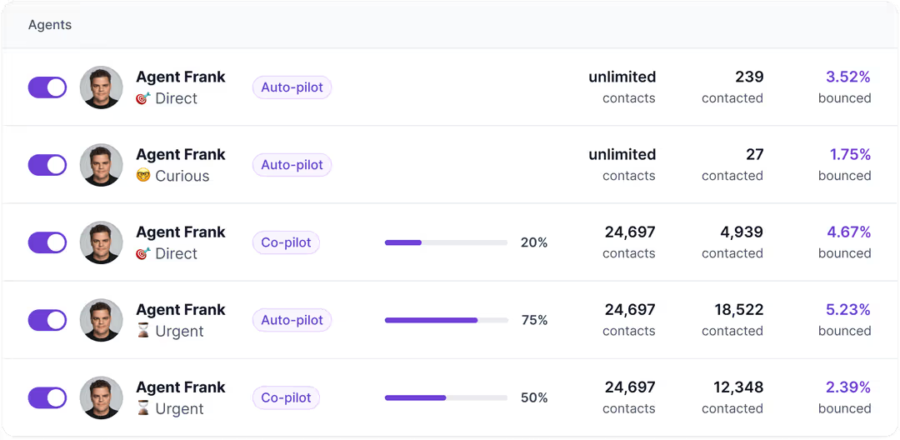Click the 5.23% bounced rate link
This screenshot has height=440, width=900.
(x=848, y=310)
